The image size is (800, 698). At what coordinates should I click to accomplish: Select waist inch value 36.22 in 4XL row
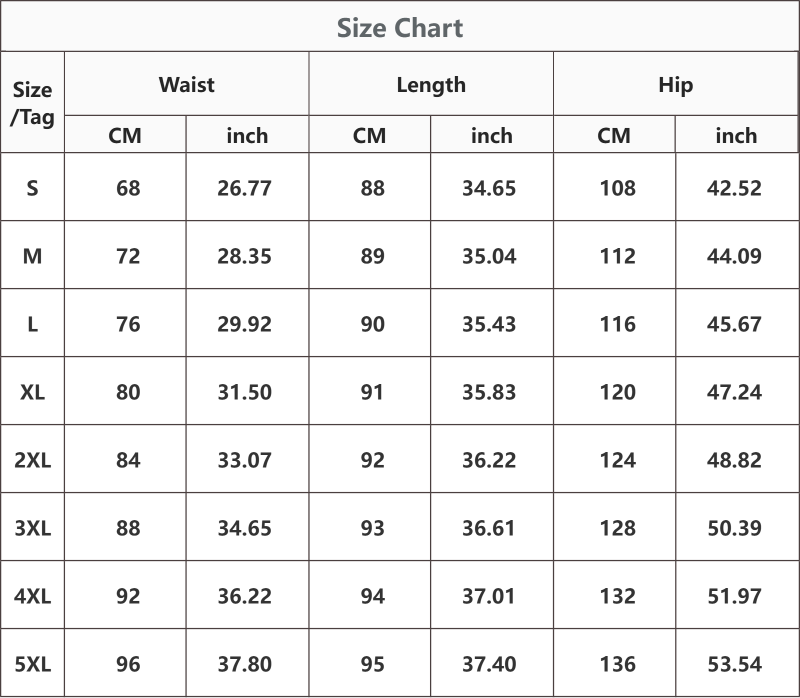tap(244, 596)
